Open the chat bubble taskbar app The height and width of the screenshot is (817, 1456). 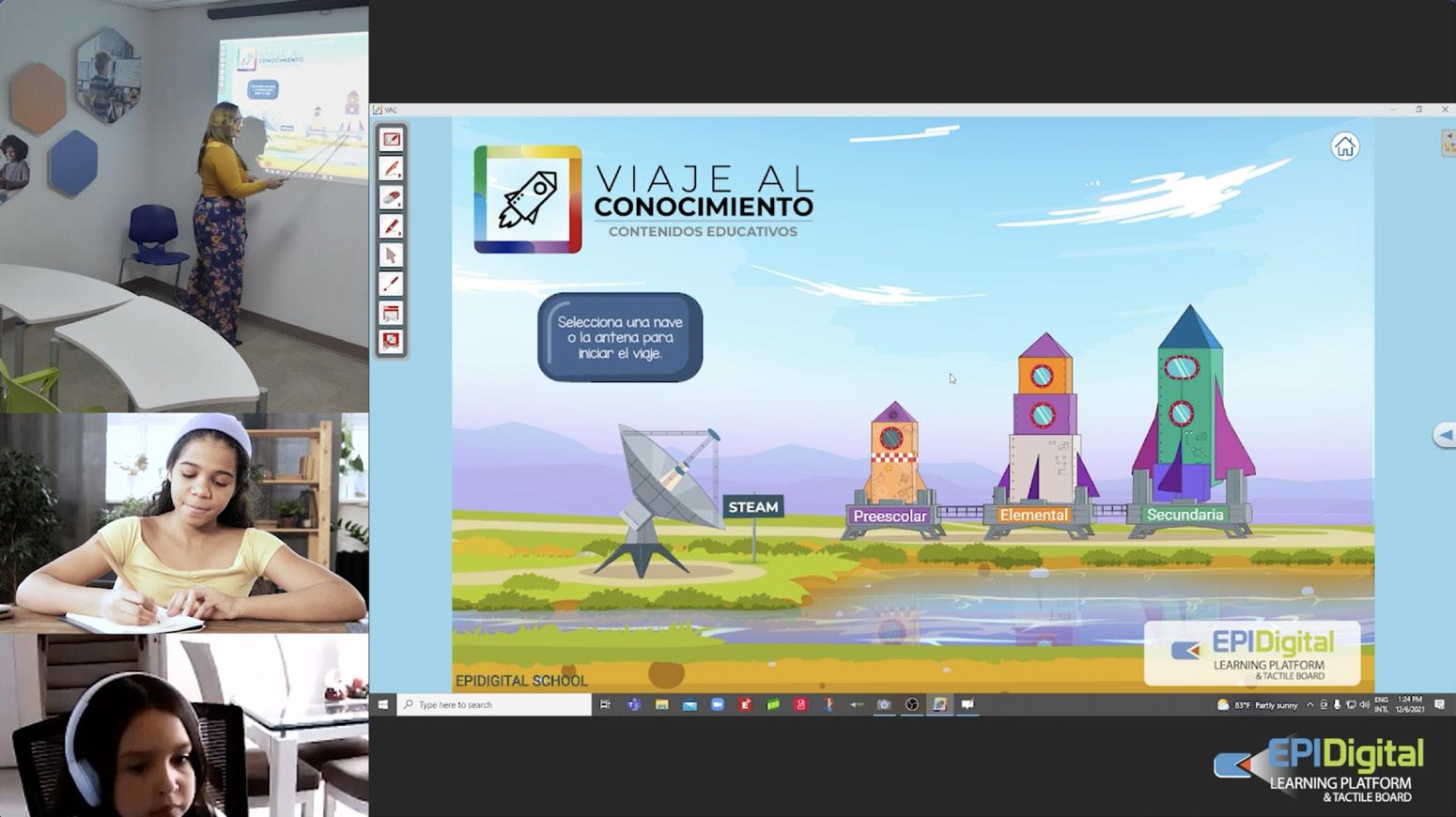point(967,704)
